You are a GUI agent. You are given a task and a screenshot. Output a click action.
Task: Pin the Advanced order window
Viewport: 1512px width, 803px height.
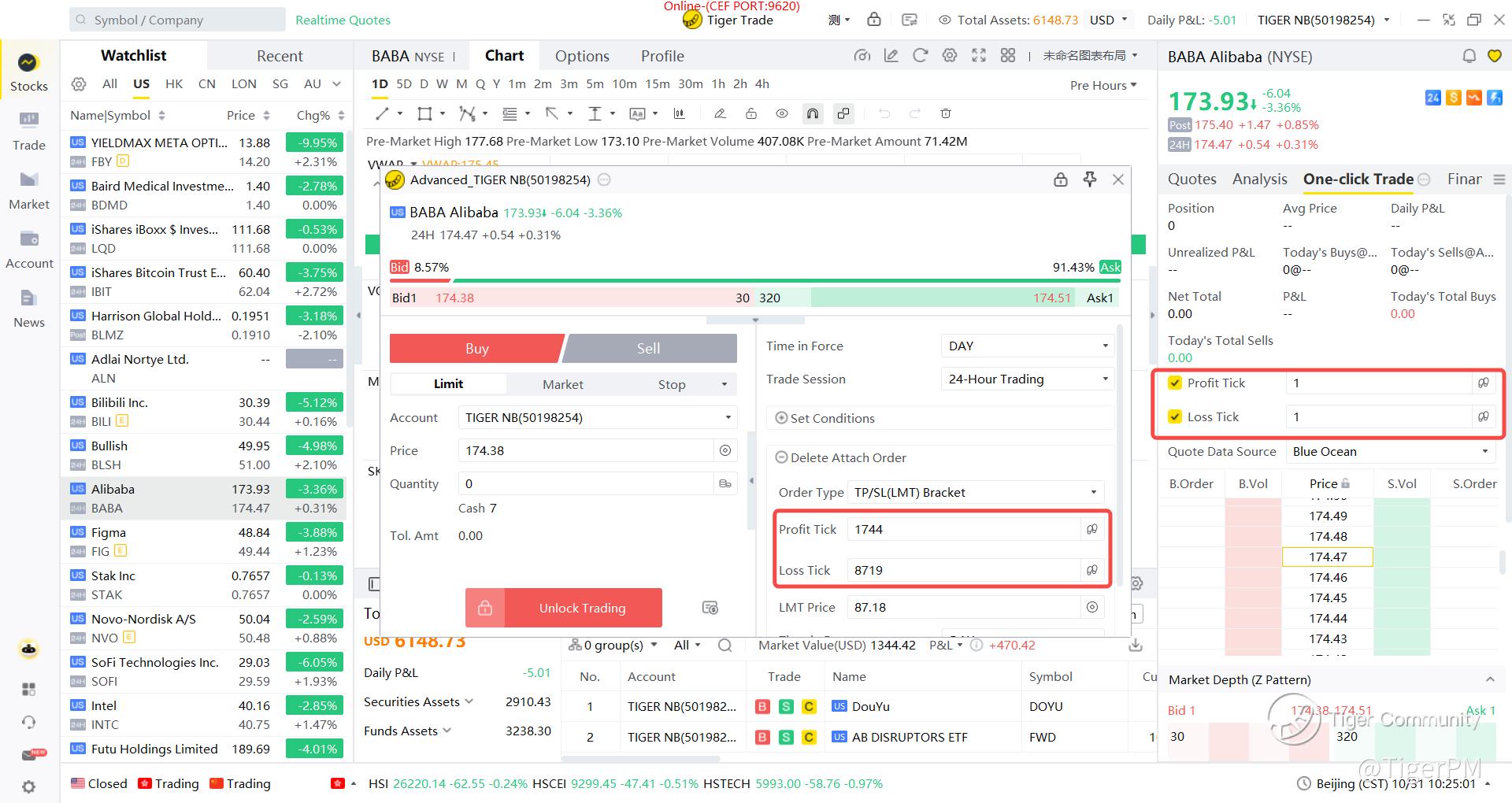1090,179
